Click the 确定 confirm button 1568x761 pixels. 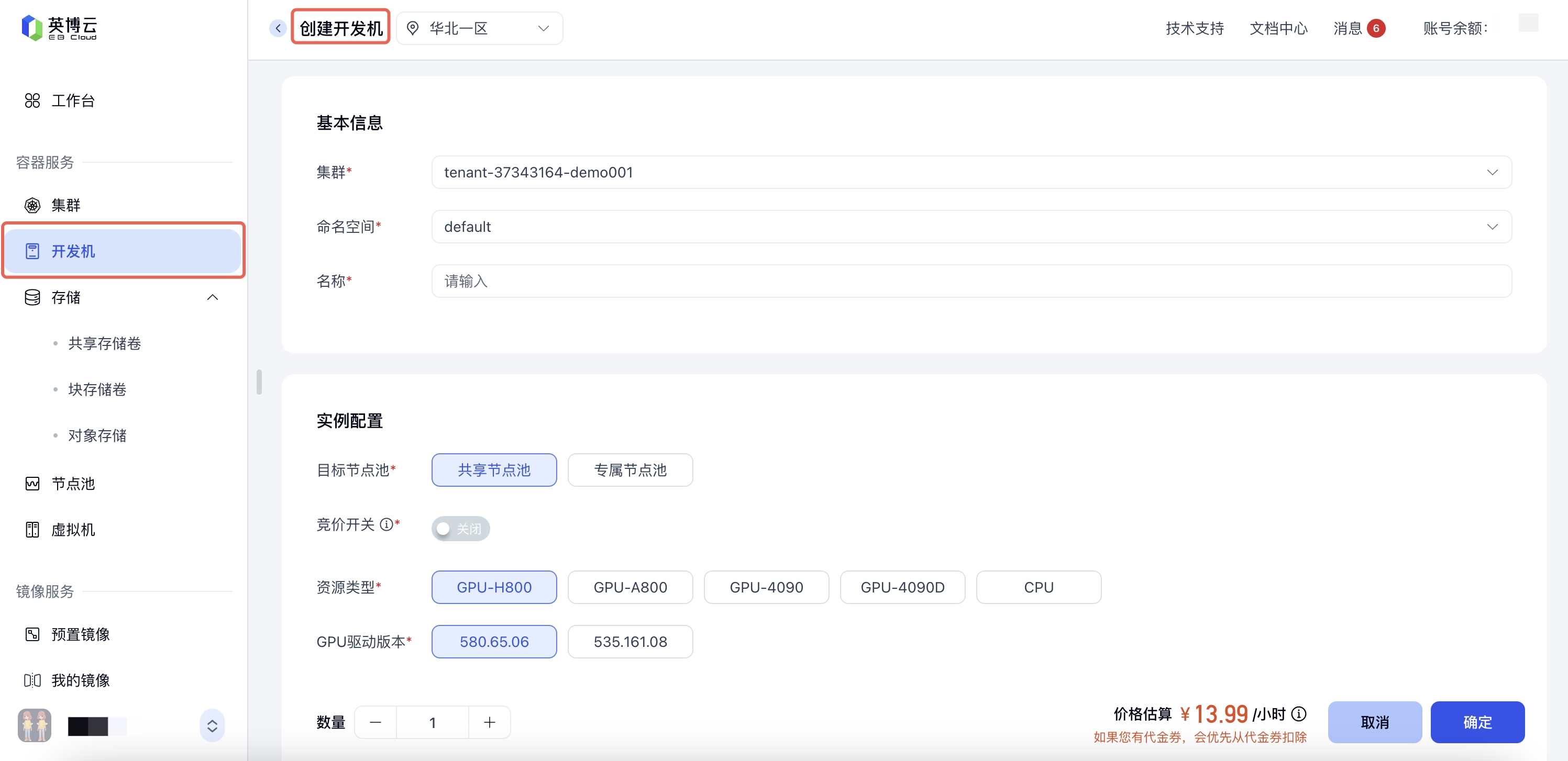coord(1477,722)
